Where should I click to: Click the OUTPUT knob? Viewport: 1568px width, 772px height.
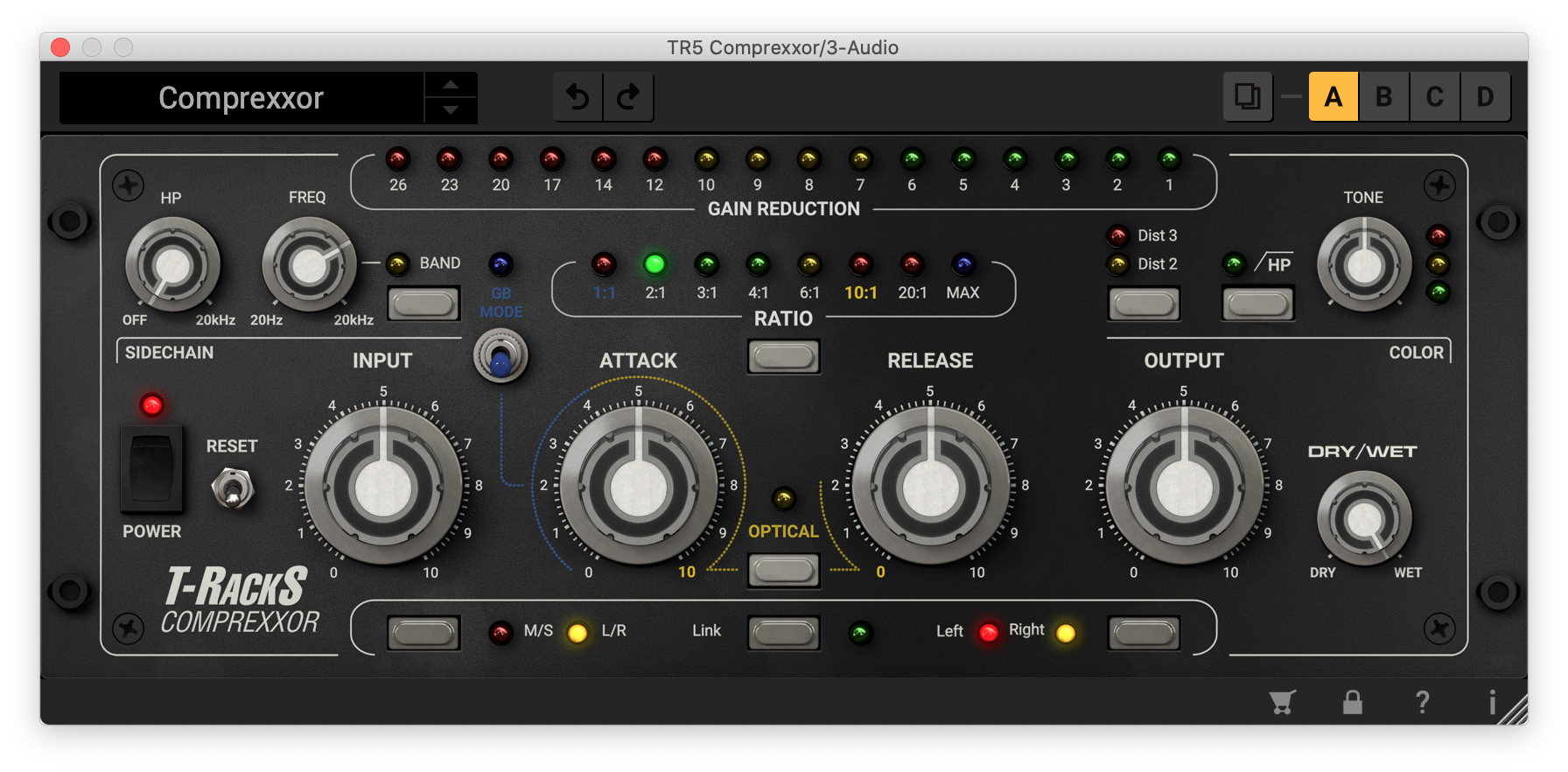coord(1184,487)
